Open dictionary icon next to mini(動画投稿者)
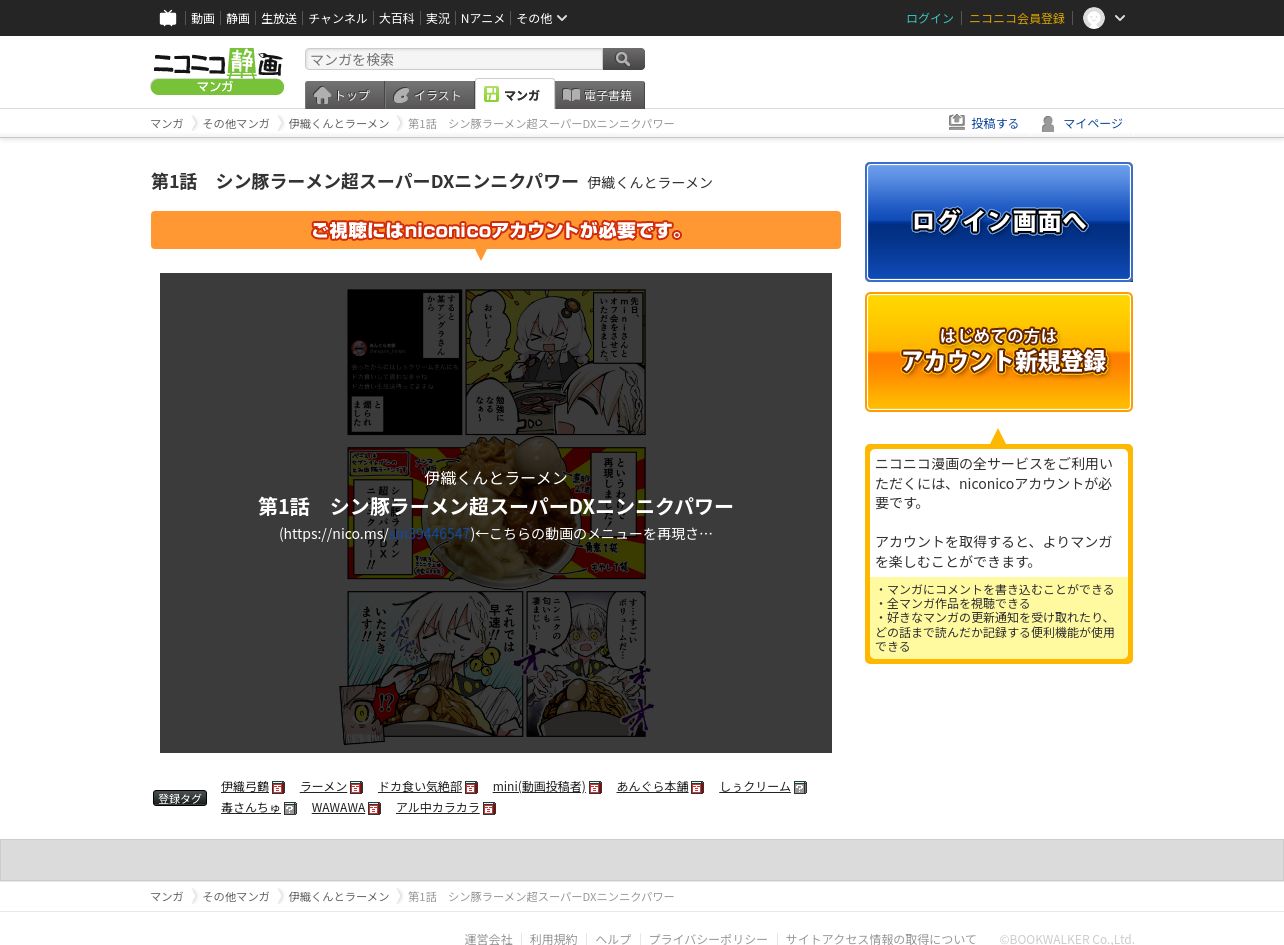The height and width of the screenshot is (945, 1284). 595,788
